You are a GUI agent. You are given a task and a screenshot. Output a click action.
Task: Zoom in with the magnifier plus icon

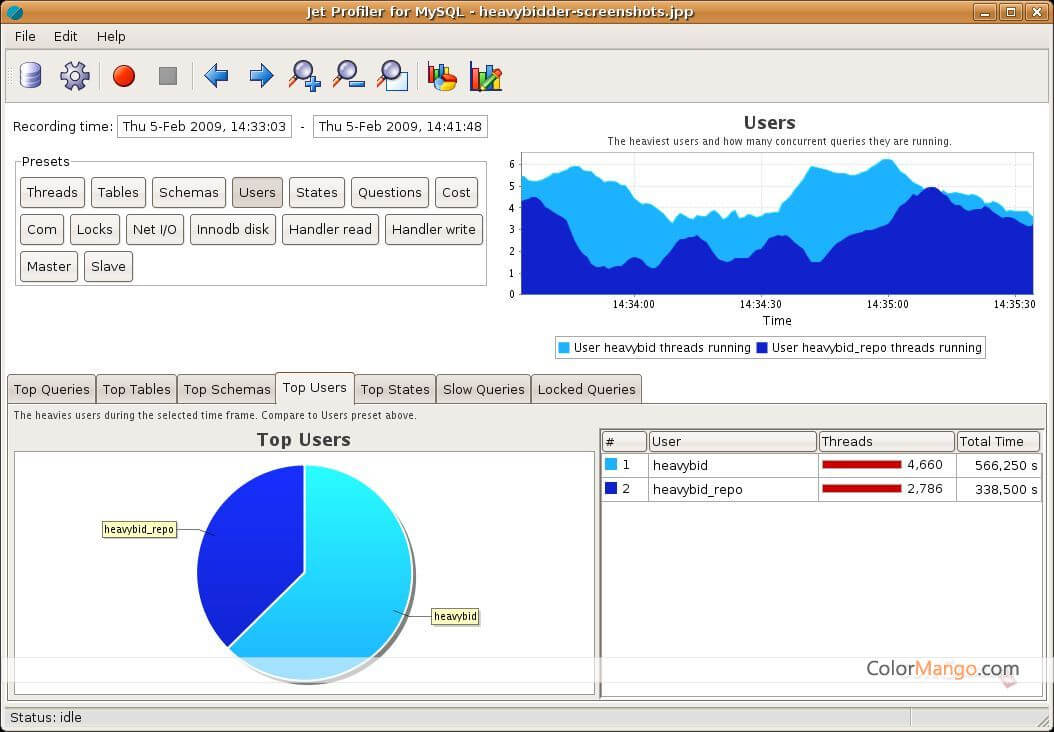[304, 76]
